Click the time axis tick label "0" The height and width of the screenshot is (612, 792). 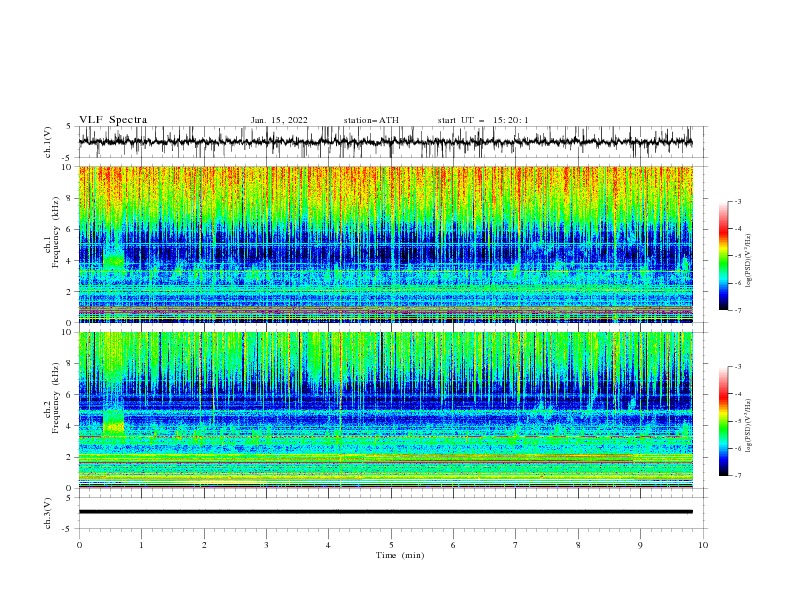79,545
